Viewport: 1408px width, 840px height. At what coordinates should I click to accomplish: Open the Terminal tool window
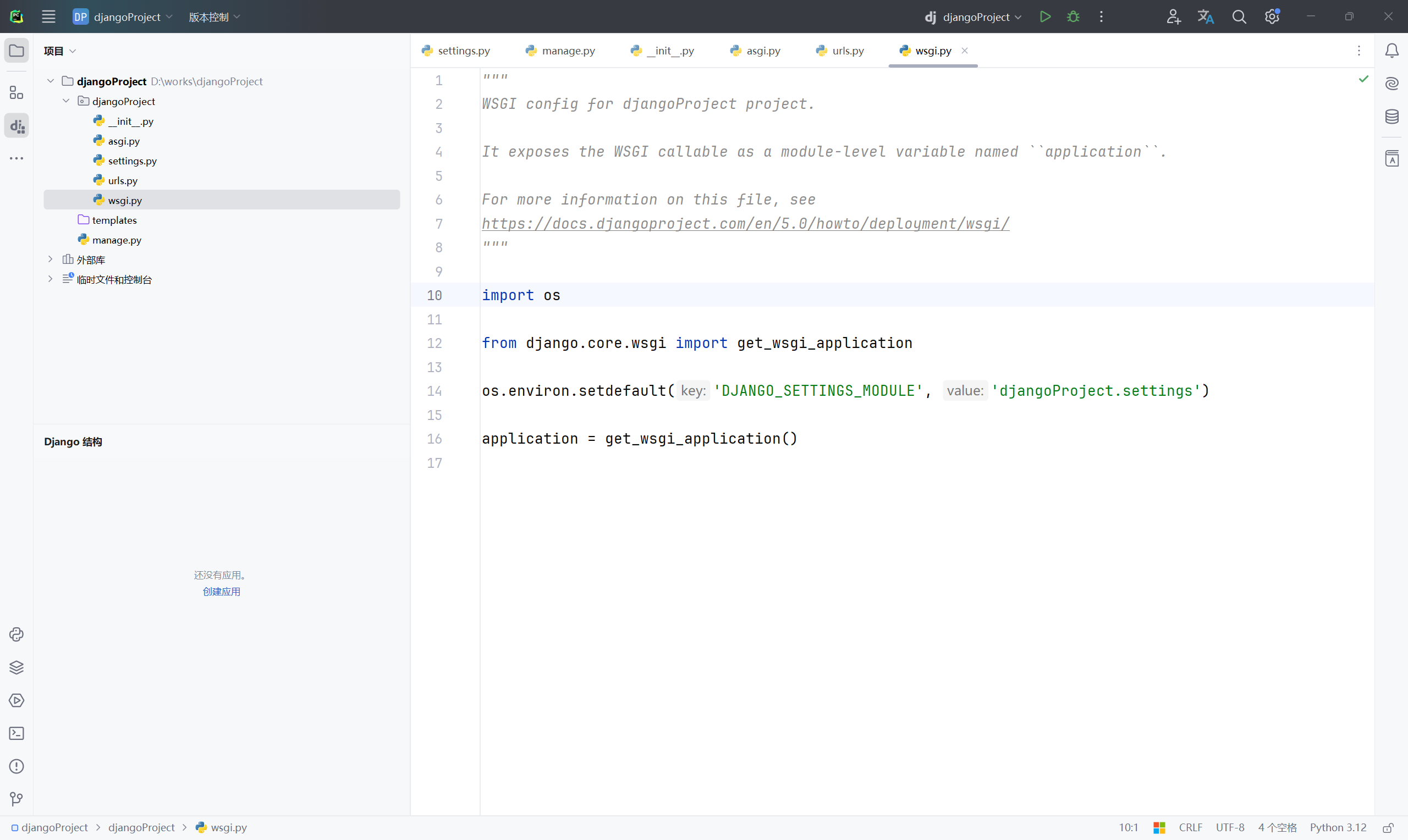(16, 733)
